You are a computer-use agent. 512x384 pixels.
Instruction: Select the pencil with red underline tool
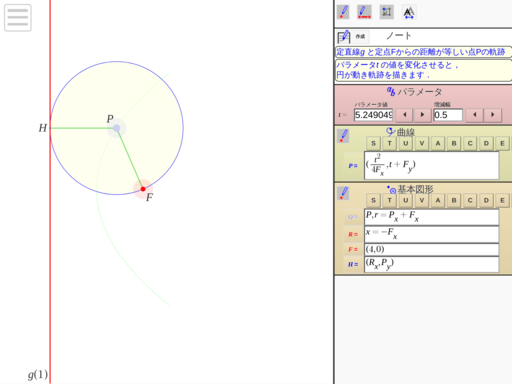pos(364,12)
